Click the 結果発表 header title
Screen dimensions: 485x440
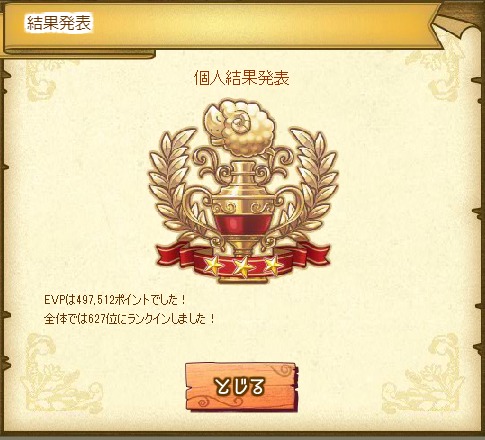coord(59,23)
